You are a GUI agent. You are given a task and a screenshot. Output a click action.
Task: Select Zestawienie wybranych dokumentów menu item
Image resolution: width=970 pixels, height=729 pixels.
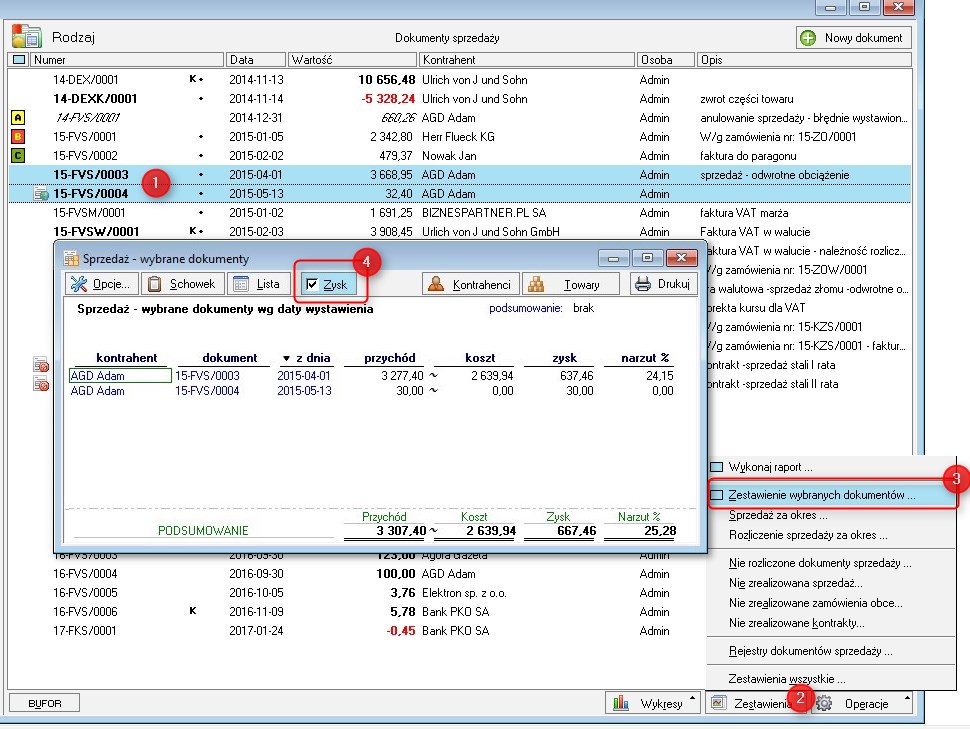click(x=822, y=495)
